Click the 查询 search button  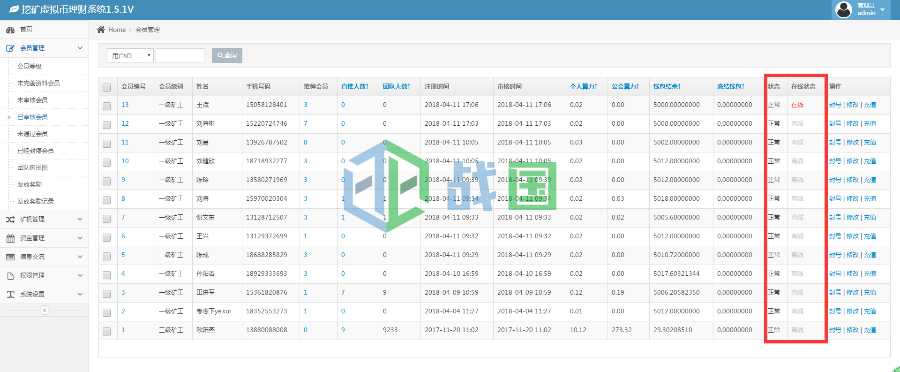click(227, 56)
